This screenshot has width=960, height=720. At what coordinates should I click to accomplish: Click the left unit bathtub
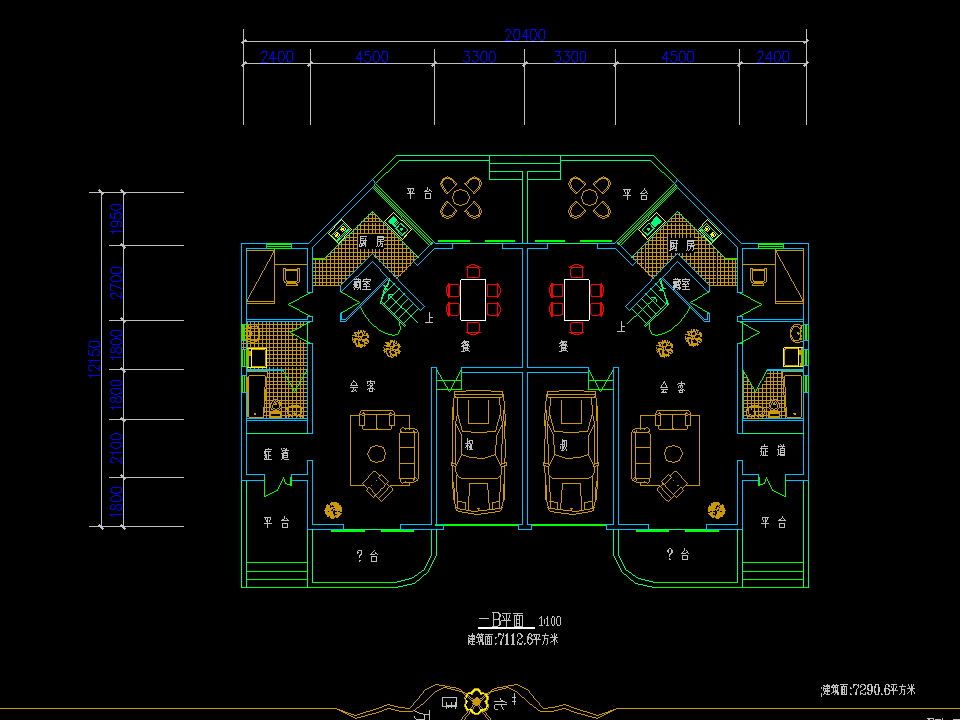pyautogui.click(x=257, y=396)
